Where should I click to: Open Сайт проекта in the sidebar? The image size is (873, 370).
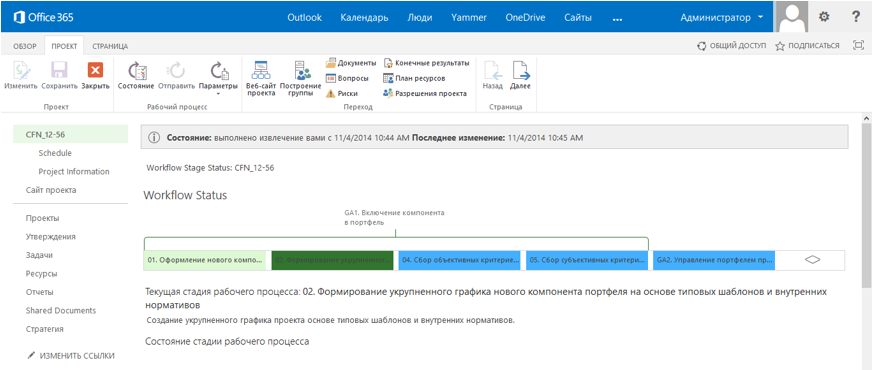point(51,190)
